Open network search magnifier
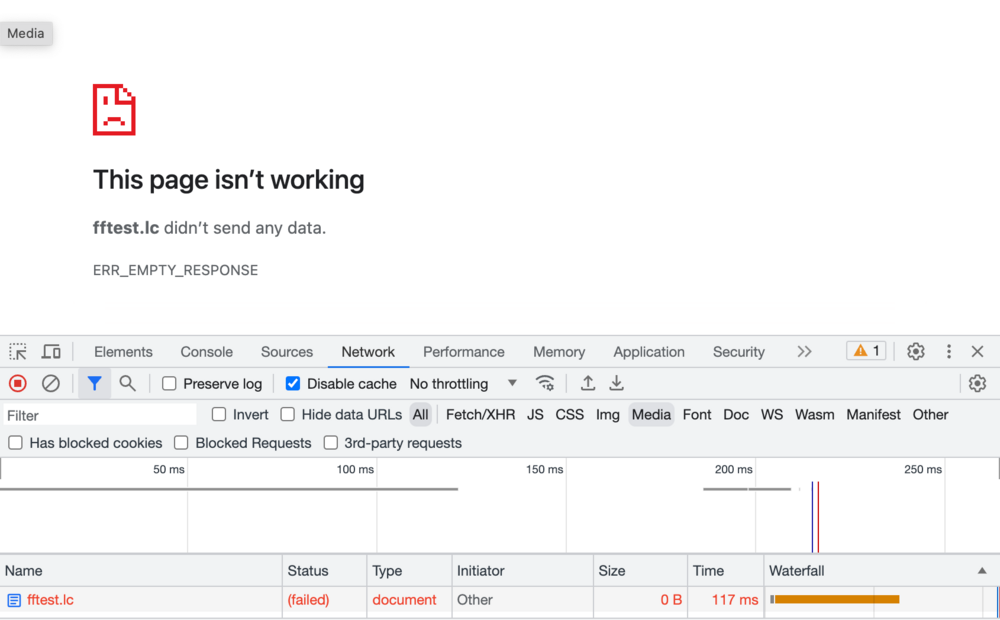The width and height of the screenshot is (1000, 620). click(127, 384)
